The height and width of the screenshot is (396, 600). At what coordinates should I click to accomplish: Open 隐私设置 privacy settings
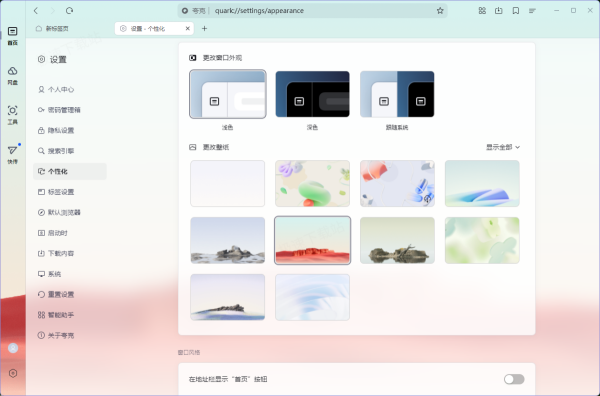[x=70, y=130]
